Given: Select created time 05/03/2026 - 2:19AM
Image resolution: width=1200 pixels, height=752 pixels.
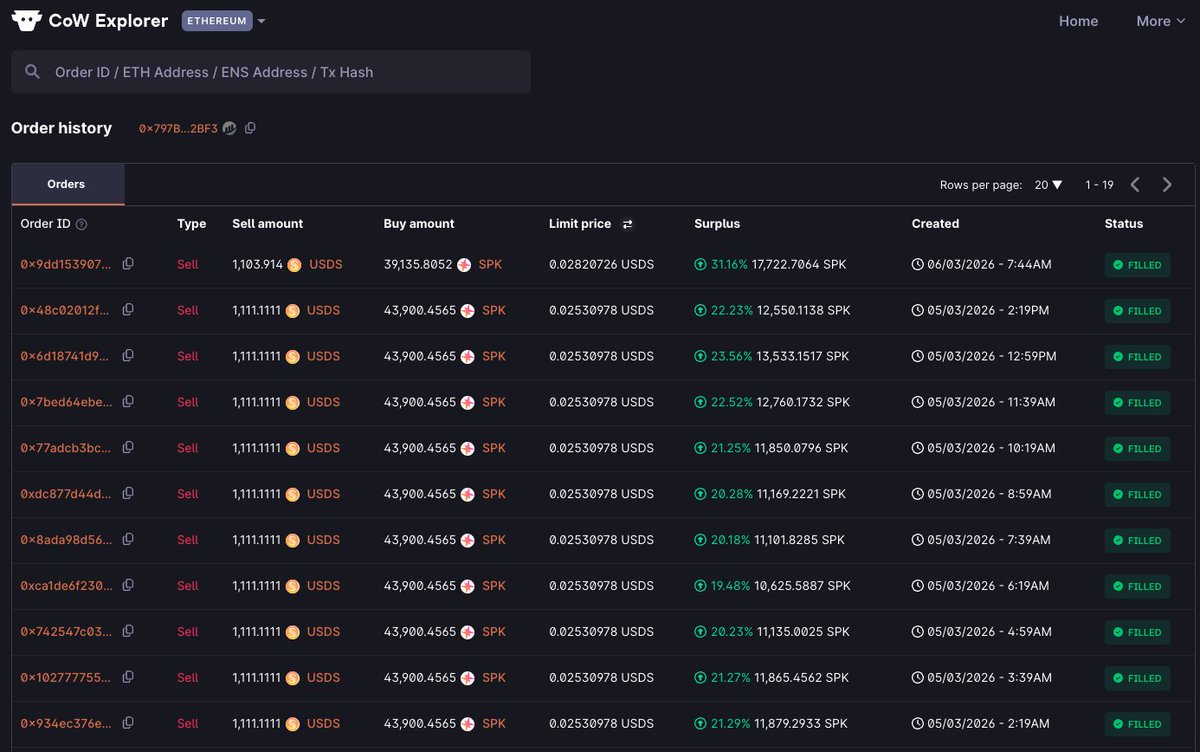Looking at the screenshot, I should point(988,724).
